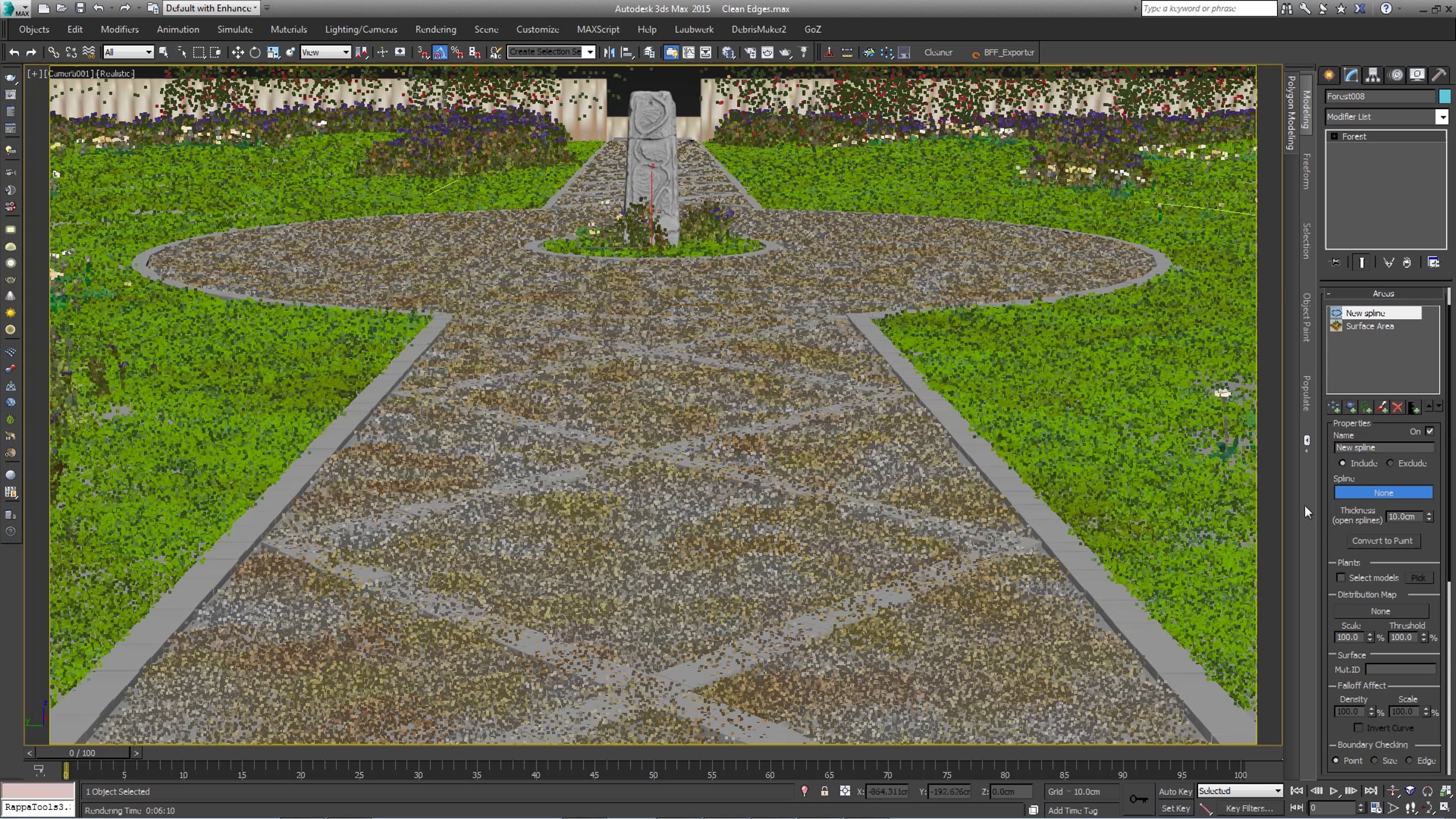Open the Create Selection Set dropdown

tap(551, 52)
